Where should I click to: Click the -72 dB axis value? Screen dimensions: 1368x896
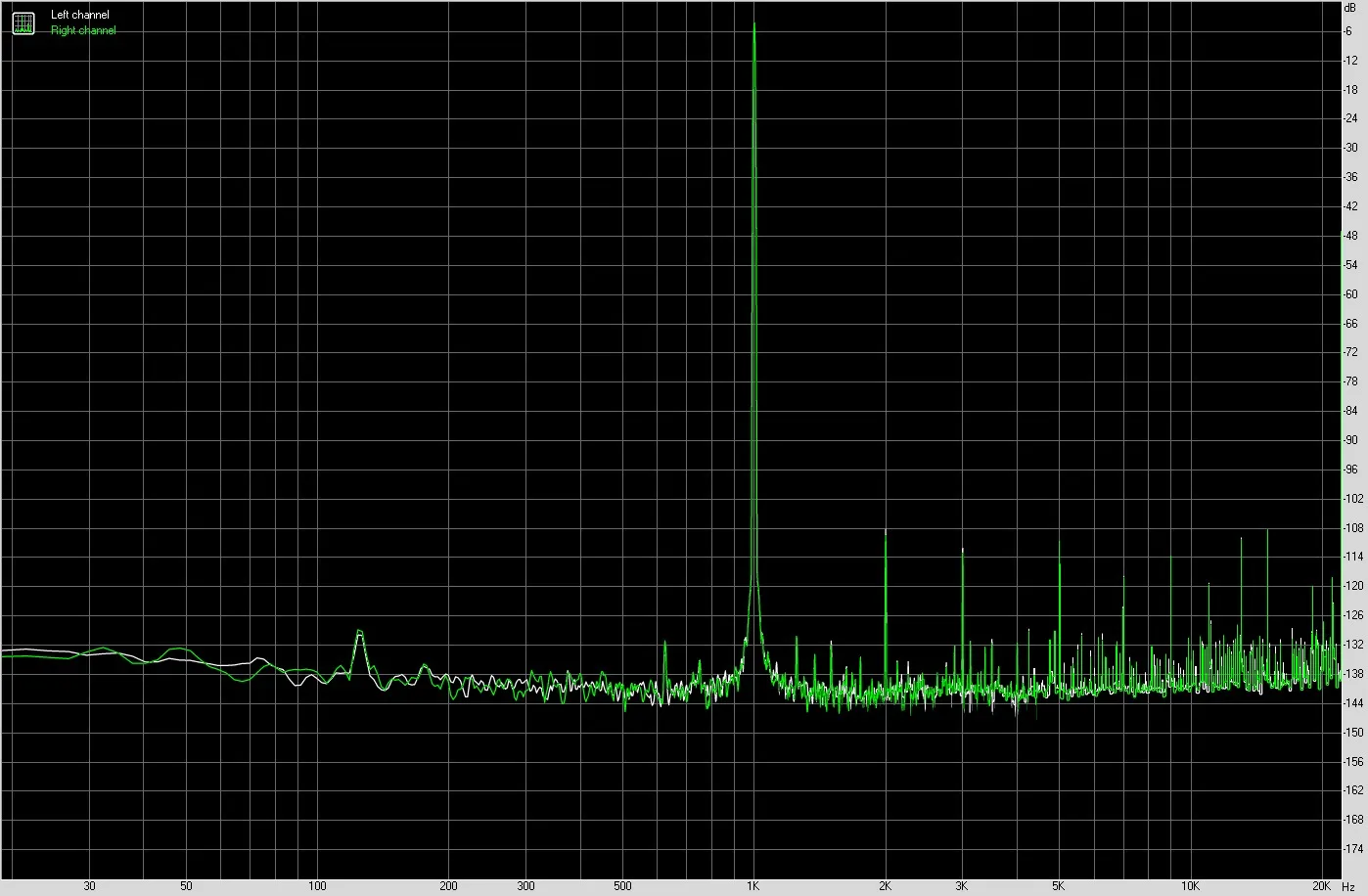1351,352
